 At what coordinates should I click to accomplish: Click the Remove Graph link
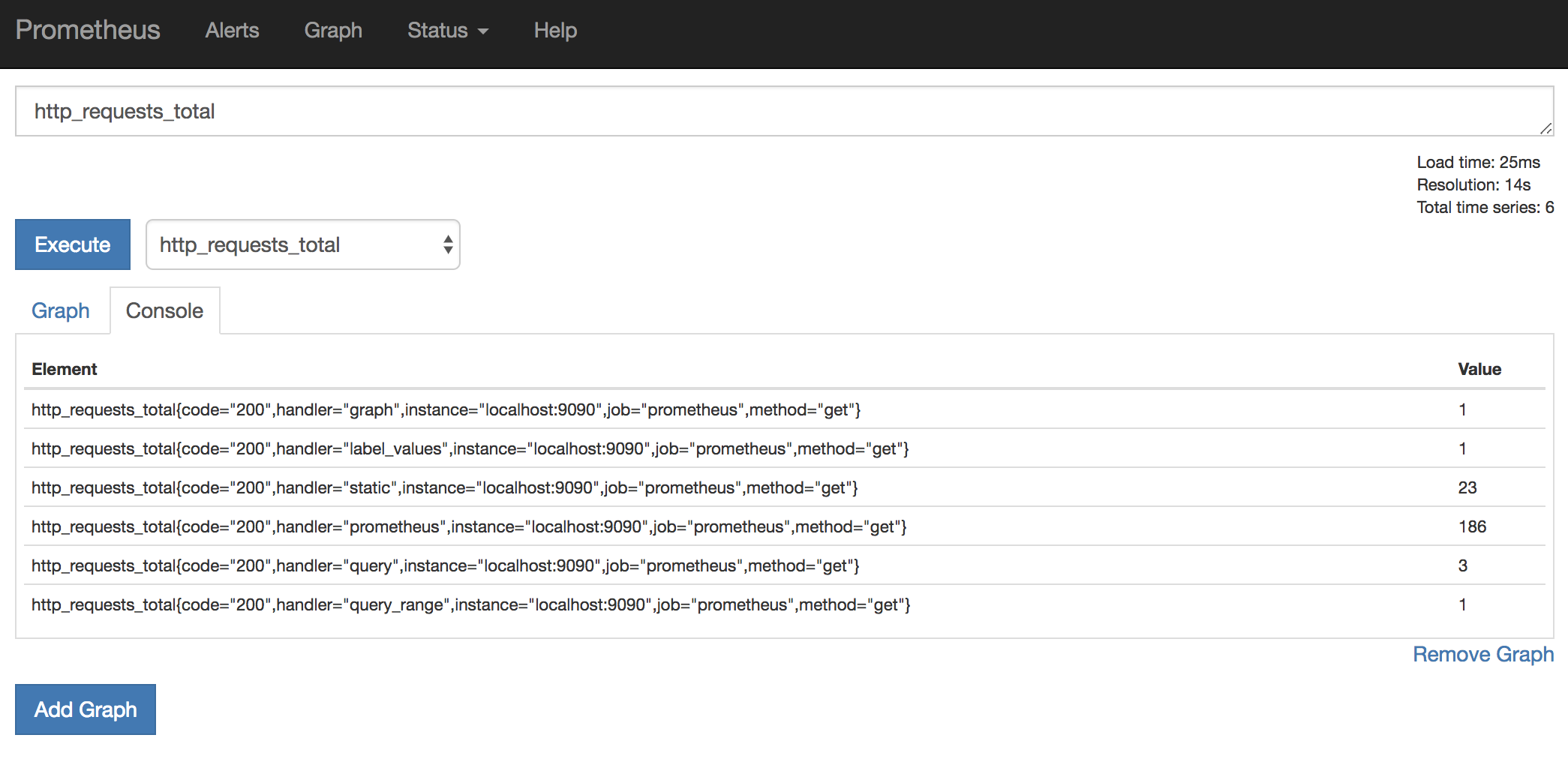pos(1483,654)
